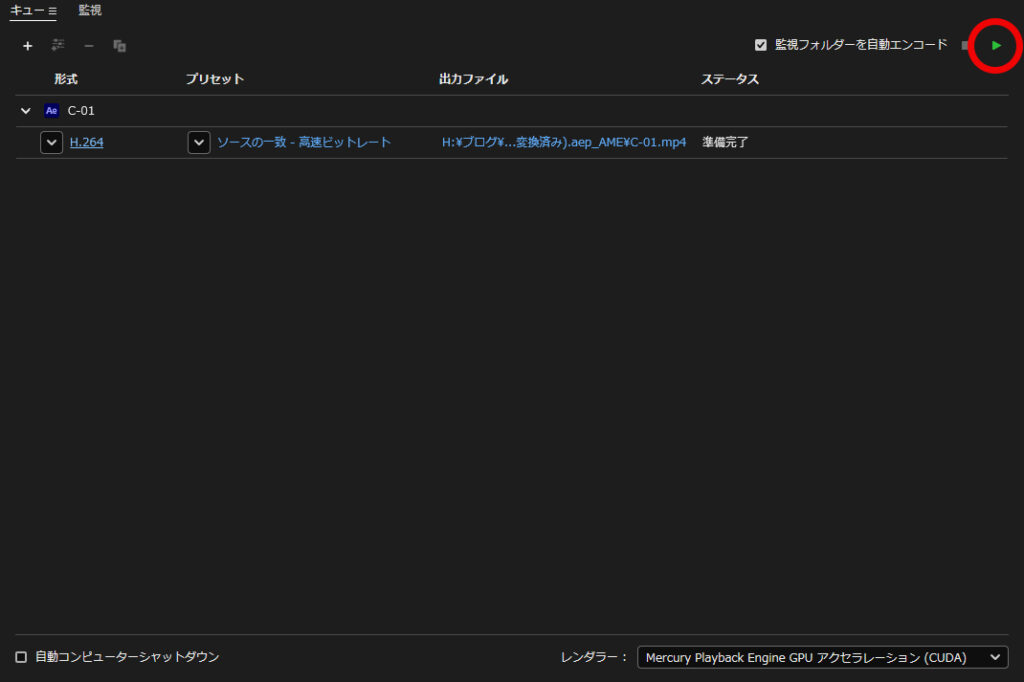
Task: Duplicate the selected queue item
Action: pos(119,46)
